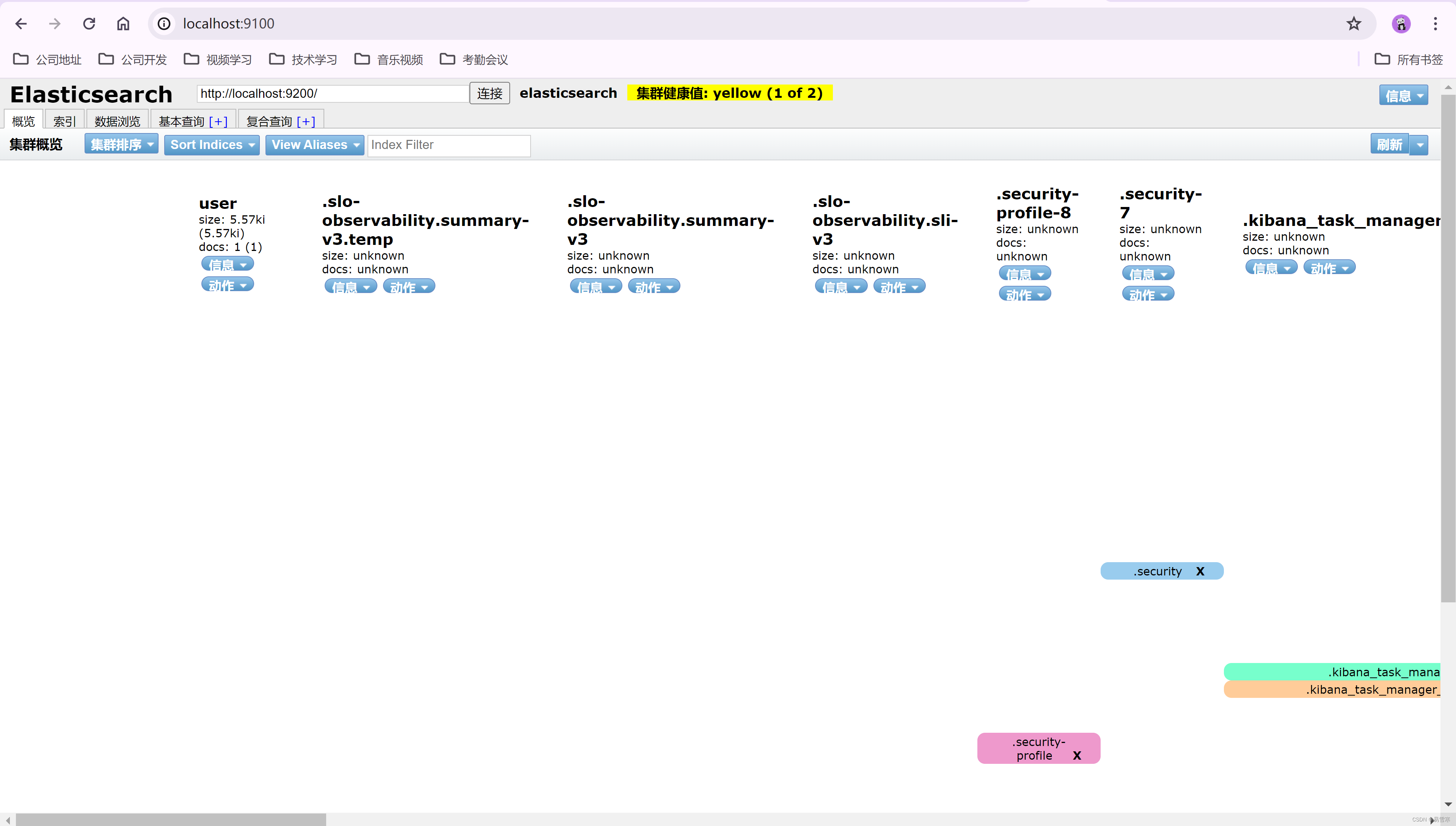
Task: Open the Sort Indices dropdown
Action: (x=211, y=145)
